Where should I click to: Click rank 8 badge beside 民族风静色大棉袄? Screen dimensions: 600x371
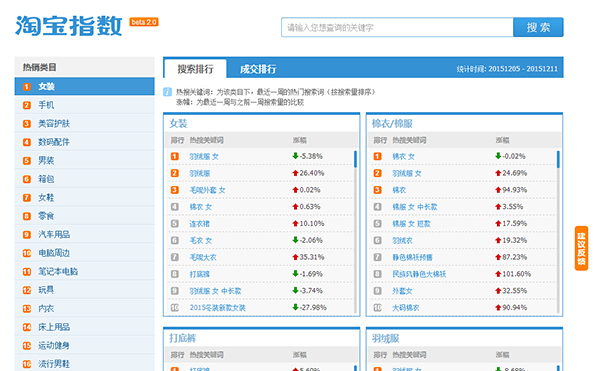[x=377, y=274]
